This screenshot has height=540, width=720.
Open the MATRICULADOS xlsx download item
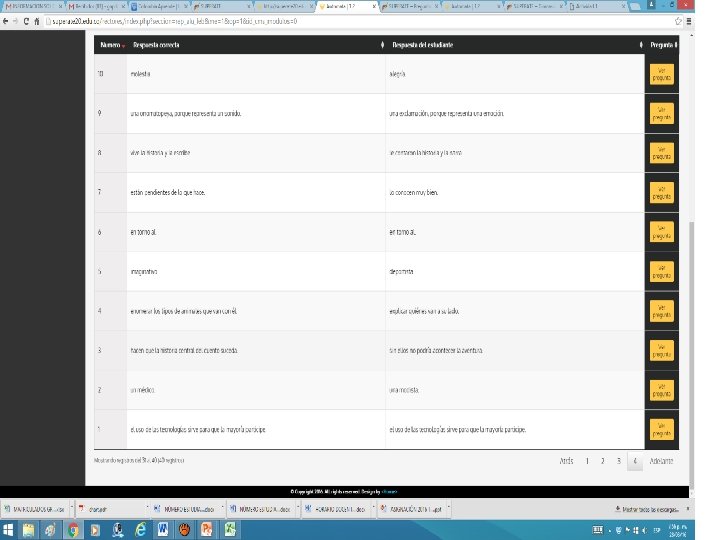click(x=35, y=509)
